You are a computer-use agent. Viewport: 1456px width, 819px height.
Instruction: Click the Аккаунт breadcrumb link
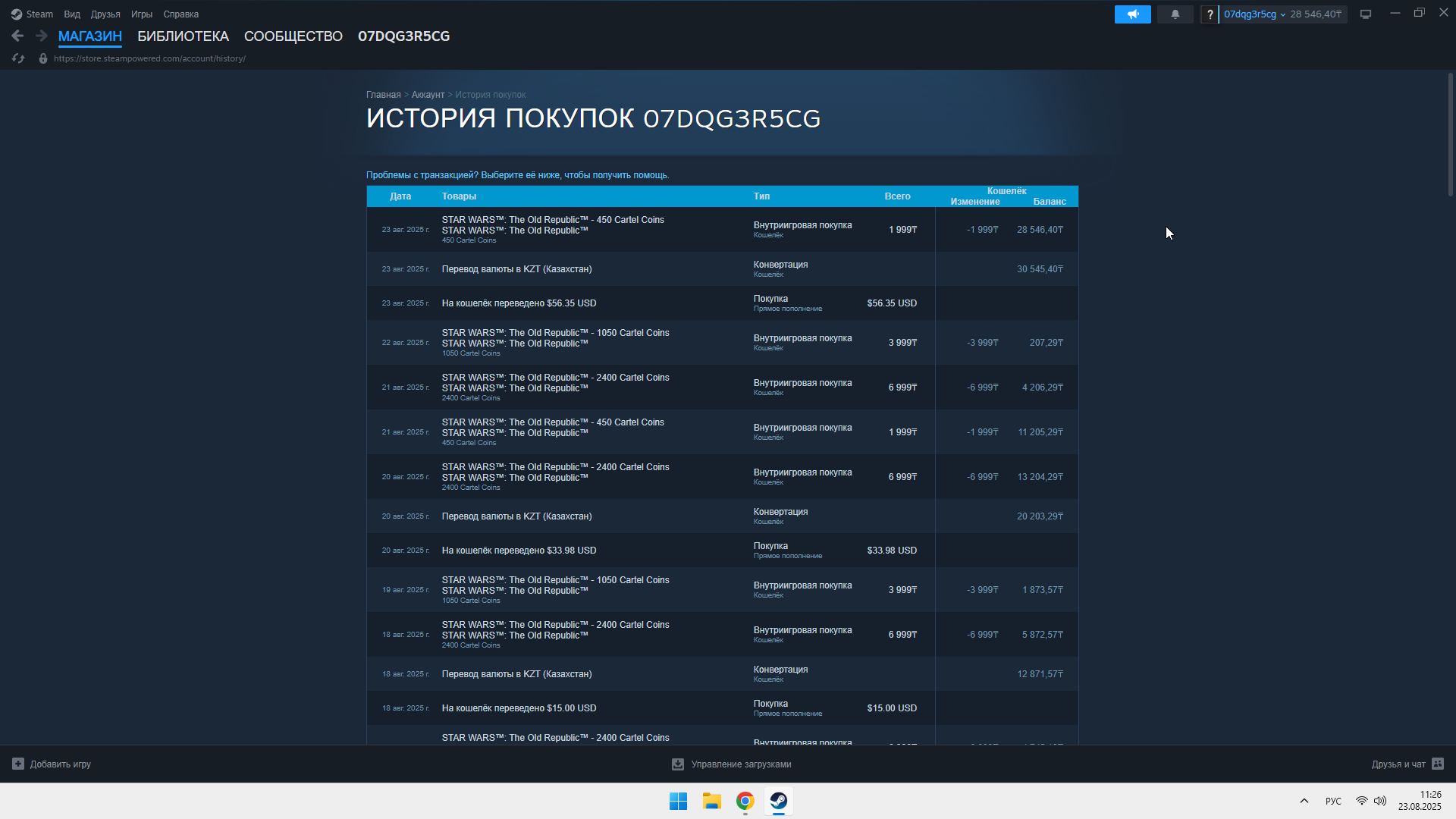(x=428, y=95)
